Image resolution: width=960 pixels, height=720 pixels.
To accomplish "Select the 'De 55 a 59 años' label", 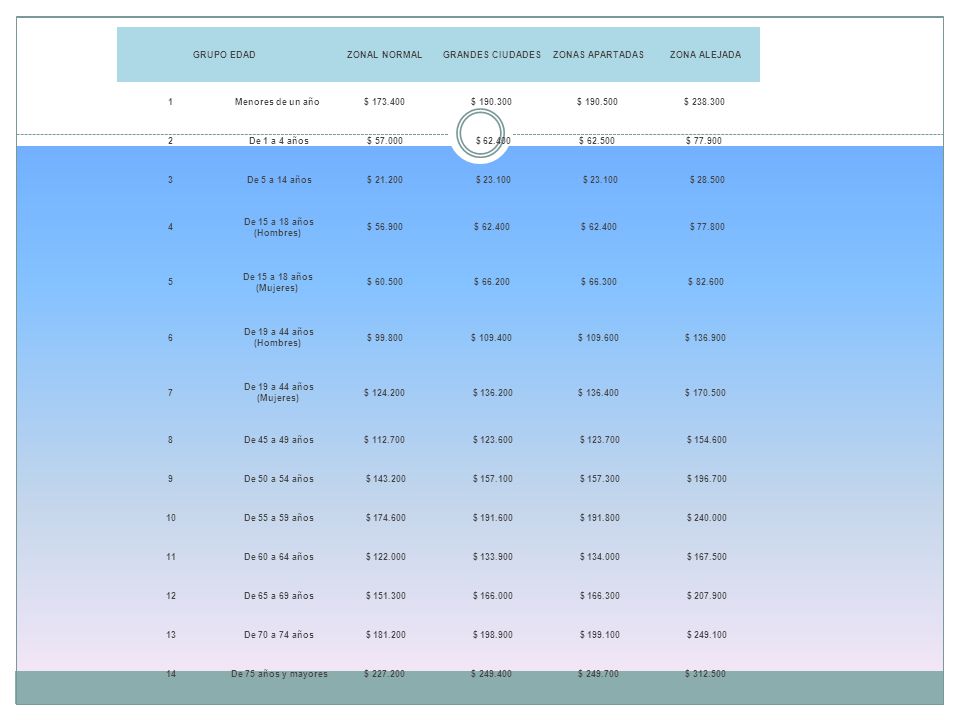I will (279, 518).
